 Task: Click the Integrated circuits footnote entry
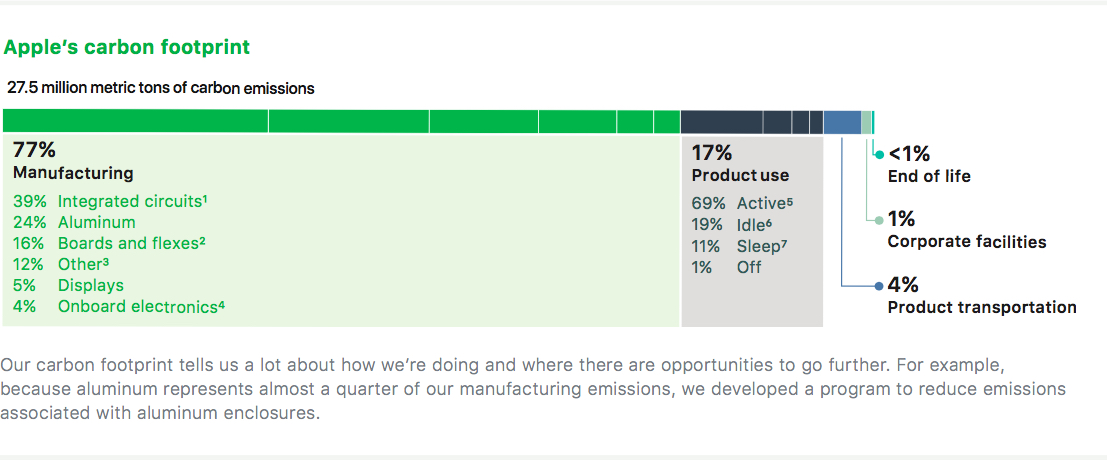tap(110, 201)
